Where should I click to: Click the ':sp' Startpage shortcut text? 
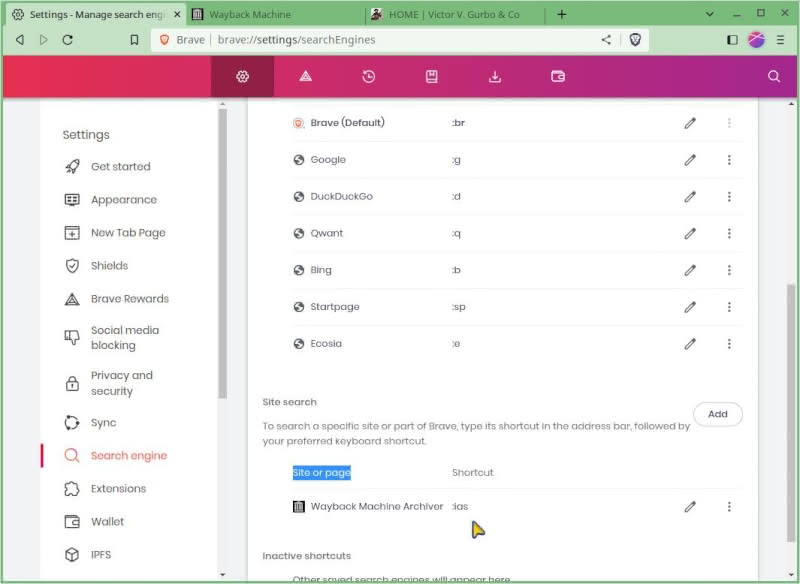coord(459,307)
